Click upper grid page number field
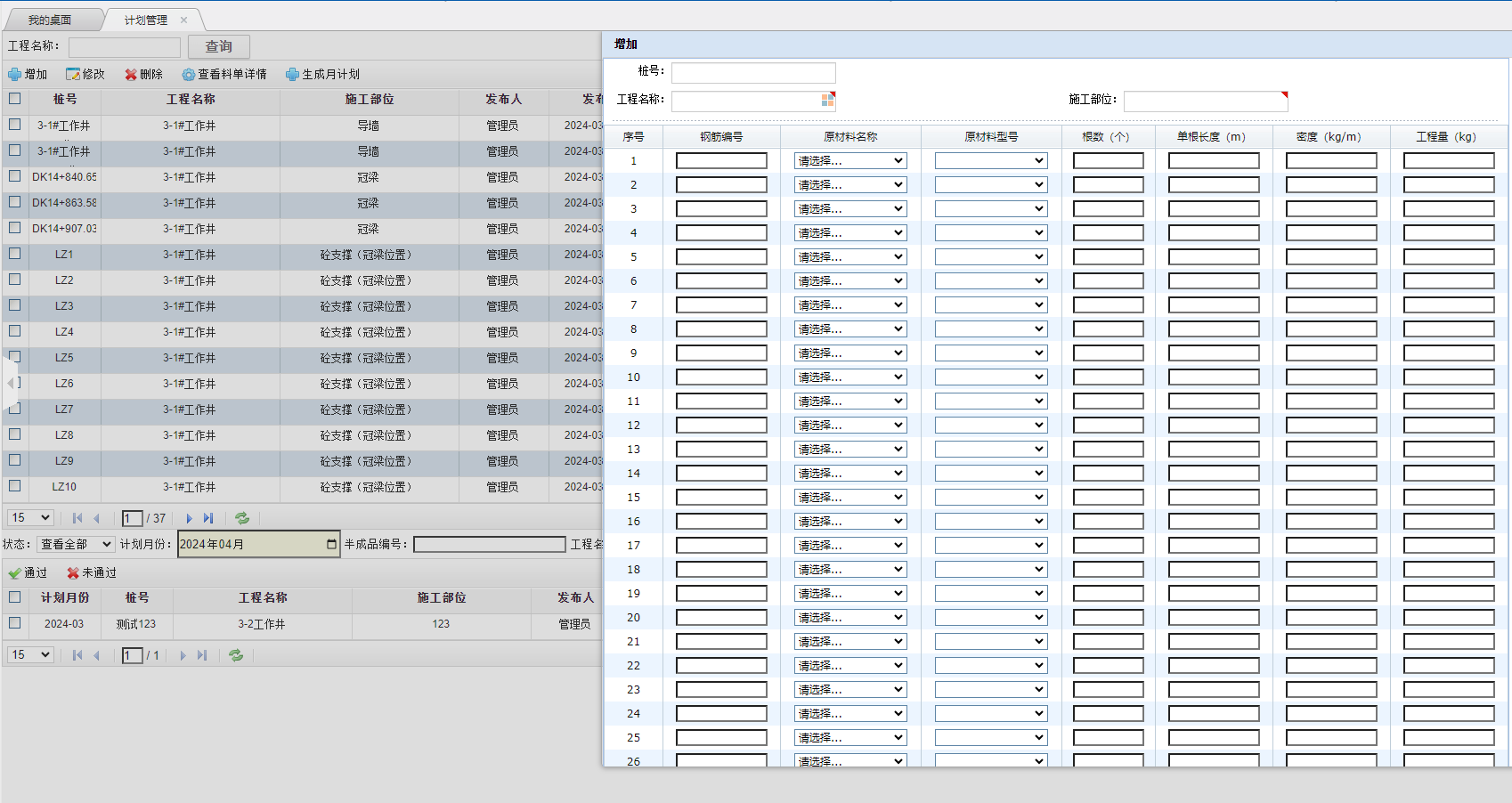Viewport: 1512px width, 803px height. click(133, 518)
